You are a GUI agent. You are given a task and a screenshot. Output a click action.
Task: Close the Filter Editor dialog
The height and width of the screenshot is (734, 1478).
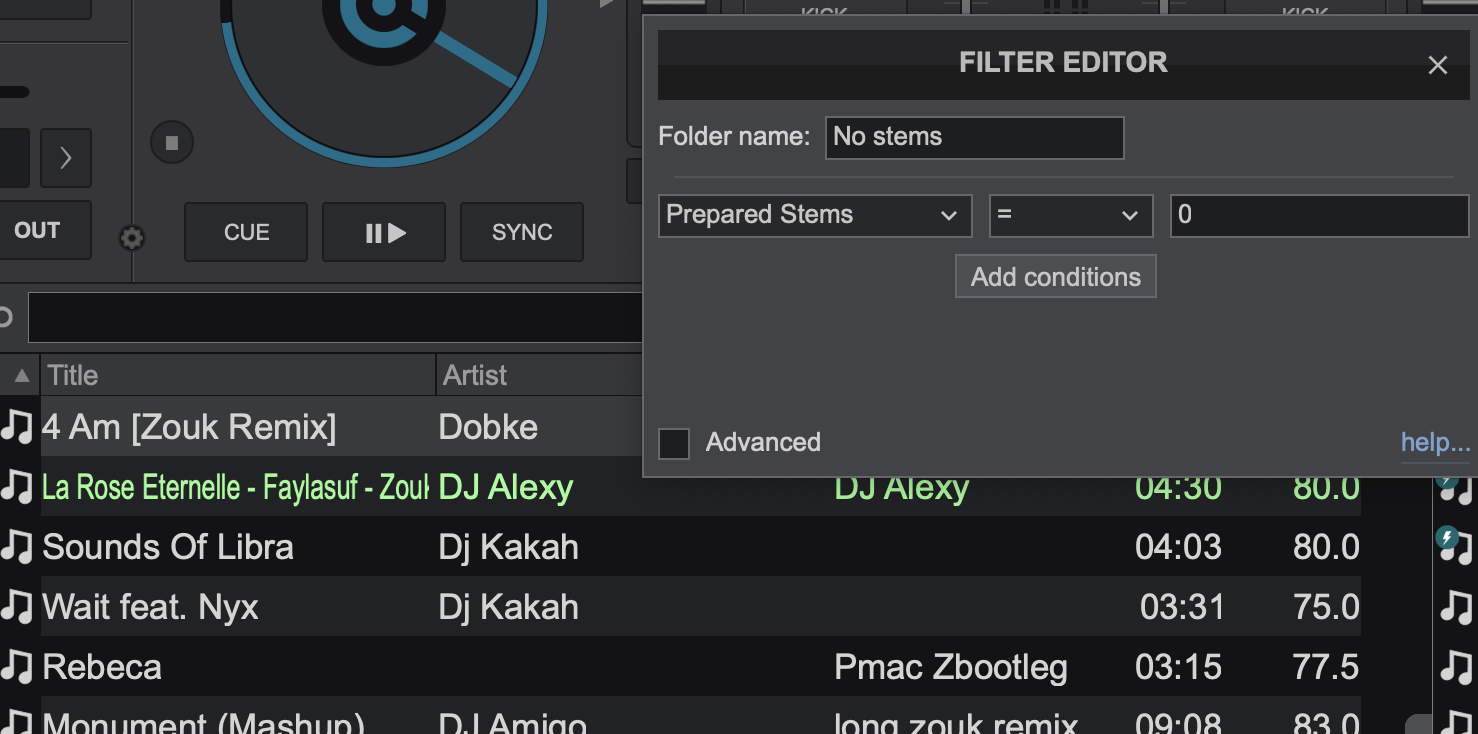[x=1438, y=65]
